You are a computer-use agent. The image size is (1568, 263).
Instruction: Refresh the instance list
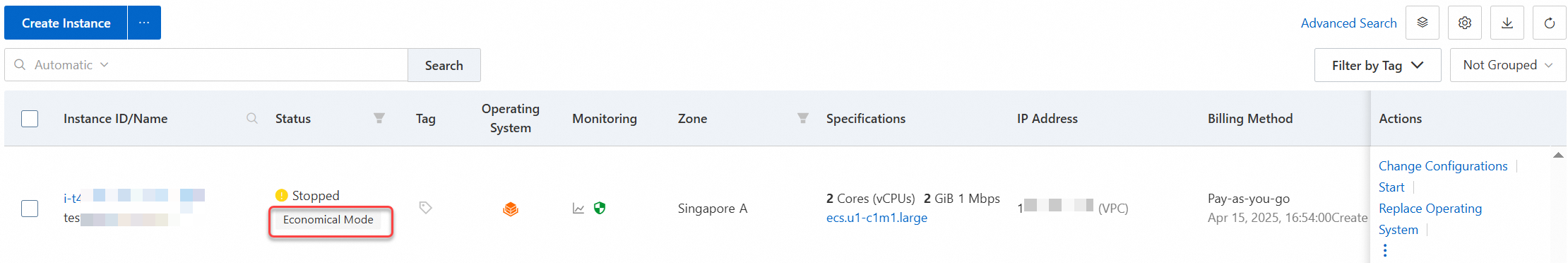[x=1550, y=23]
